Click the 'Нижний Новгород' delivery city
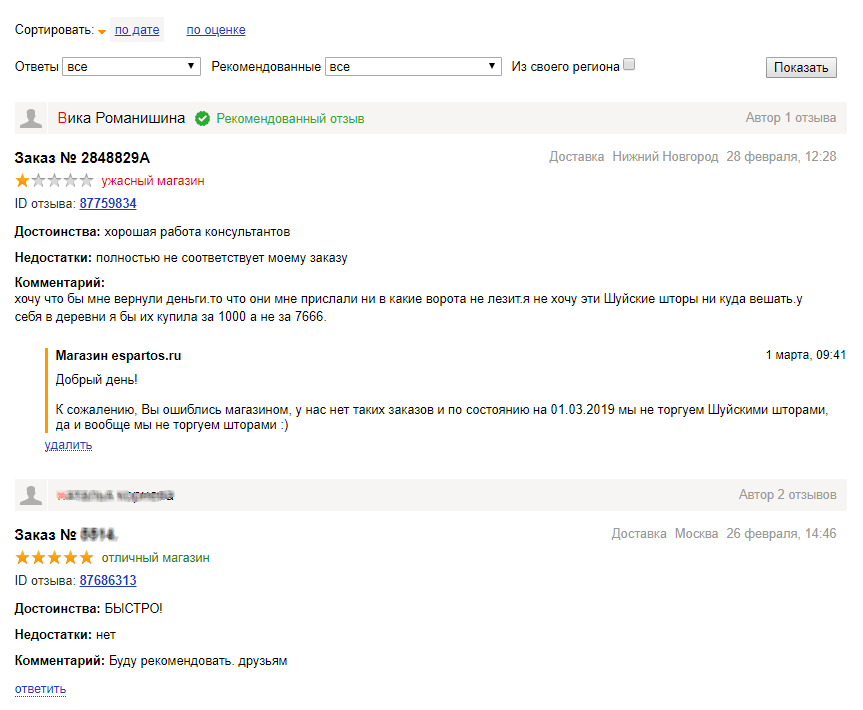The width and height of the screenshot is (863, 710). (665, 157)
